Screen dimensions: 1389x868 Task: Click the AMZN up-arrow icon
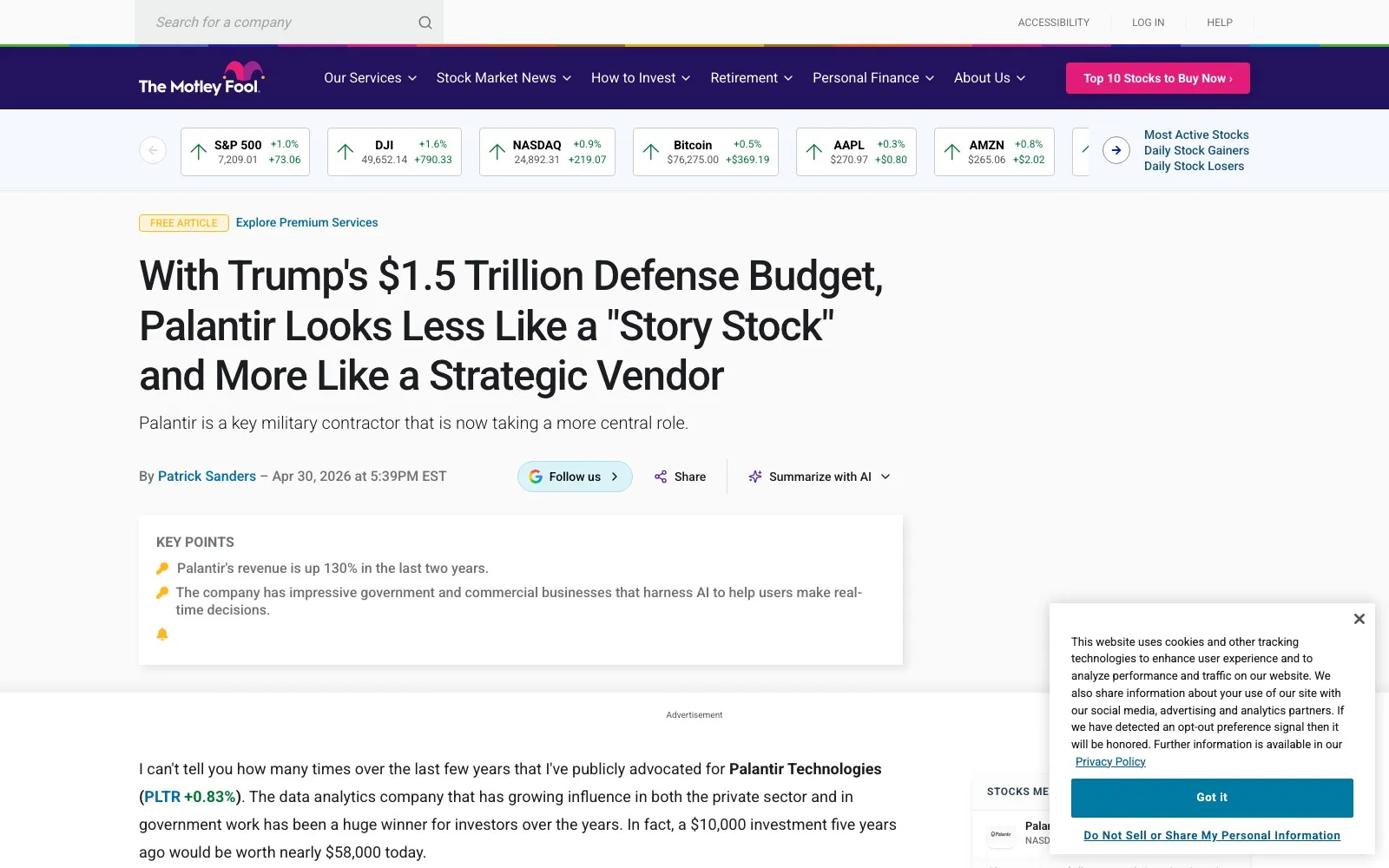[952, 152]
